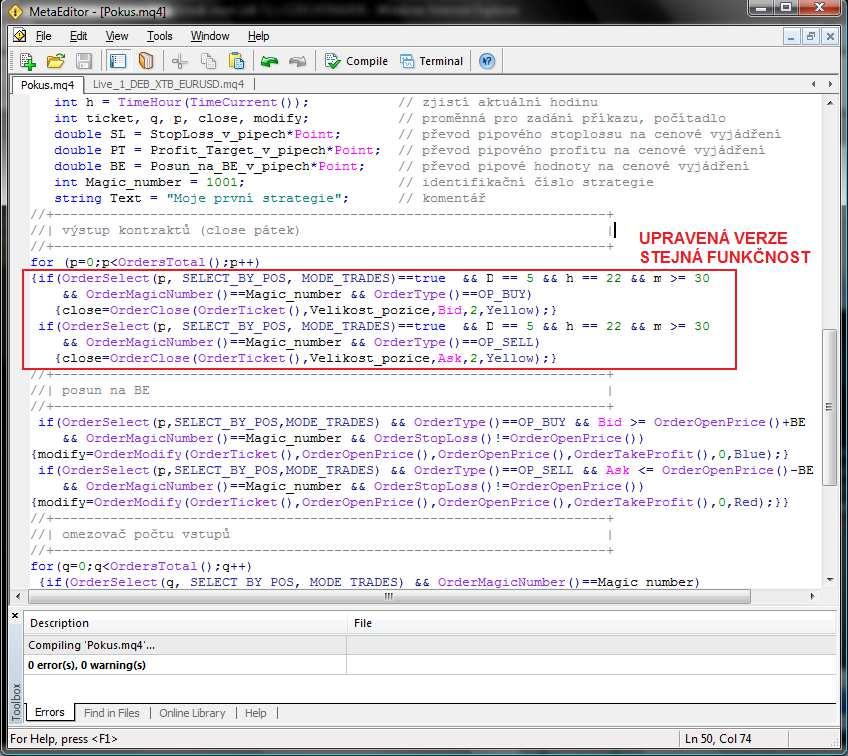Click the "výstup kontraktů (close pátek)" comment

coord(181,230)
